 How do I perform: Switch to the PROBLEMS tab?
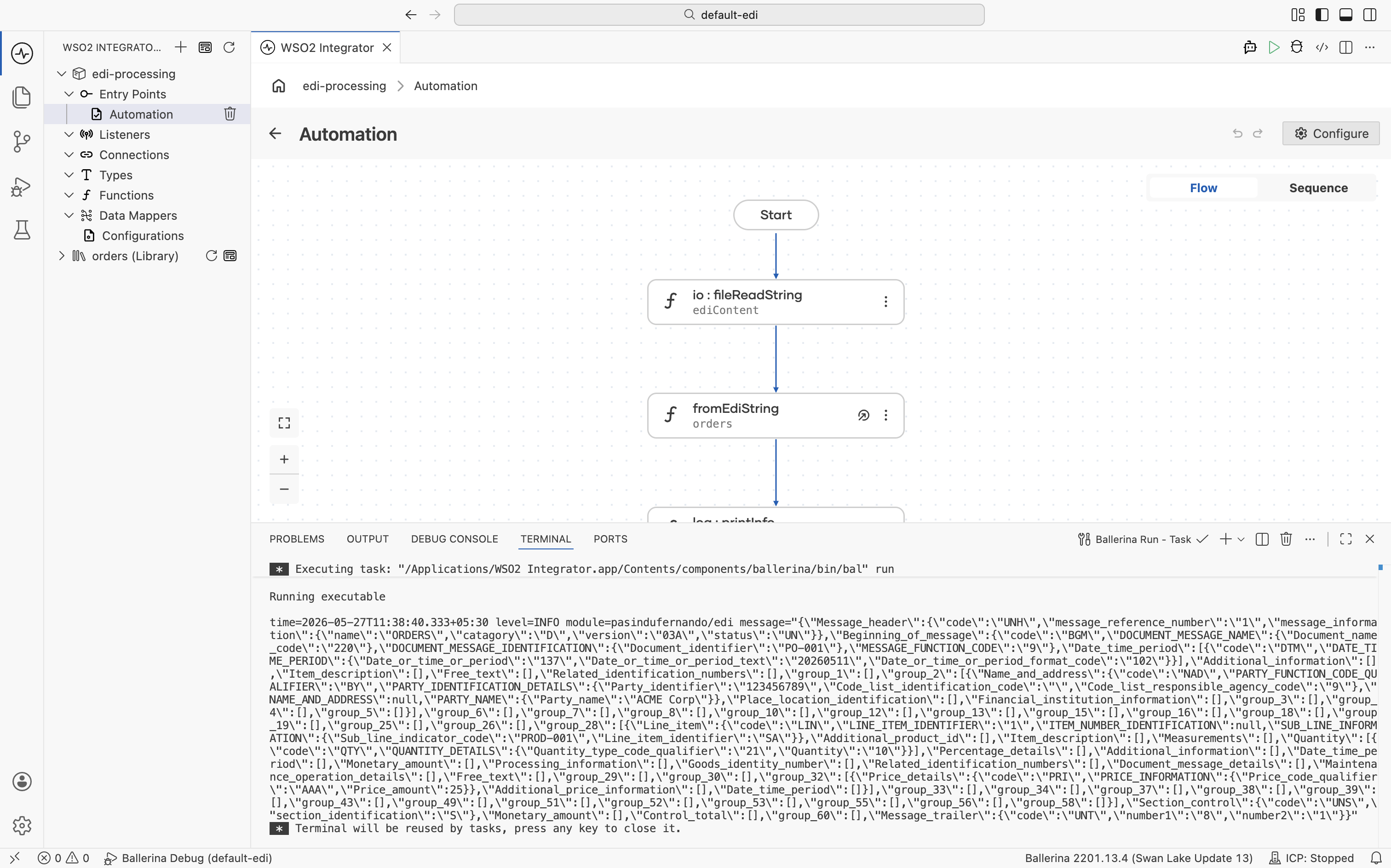click(297, 538)
